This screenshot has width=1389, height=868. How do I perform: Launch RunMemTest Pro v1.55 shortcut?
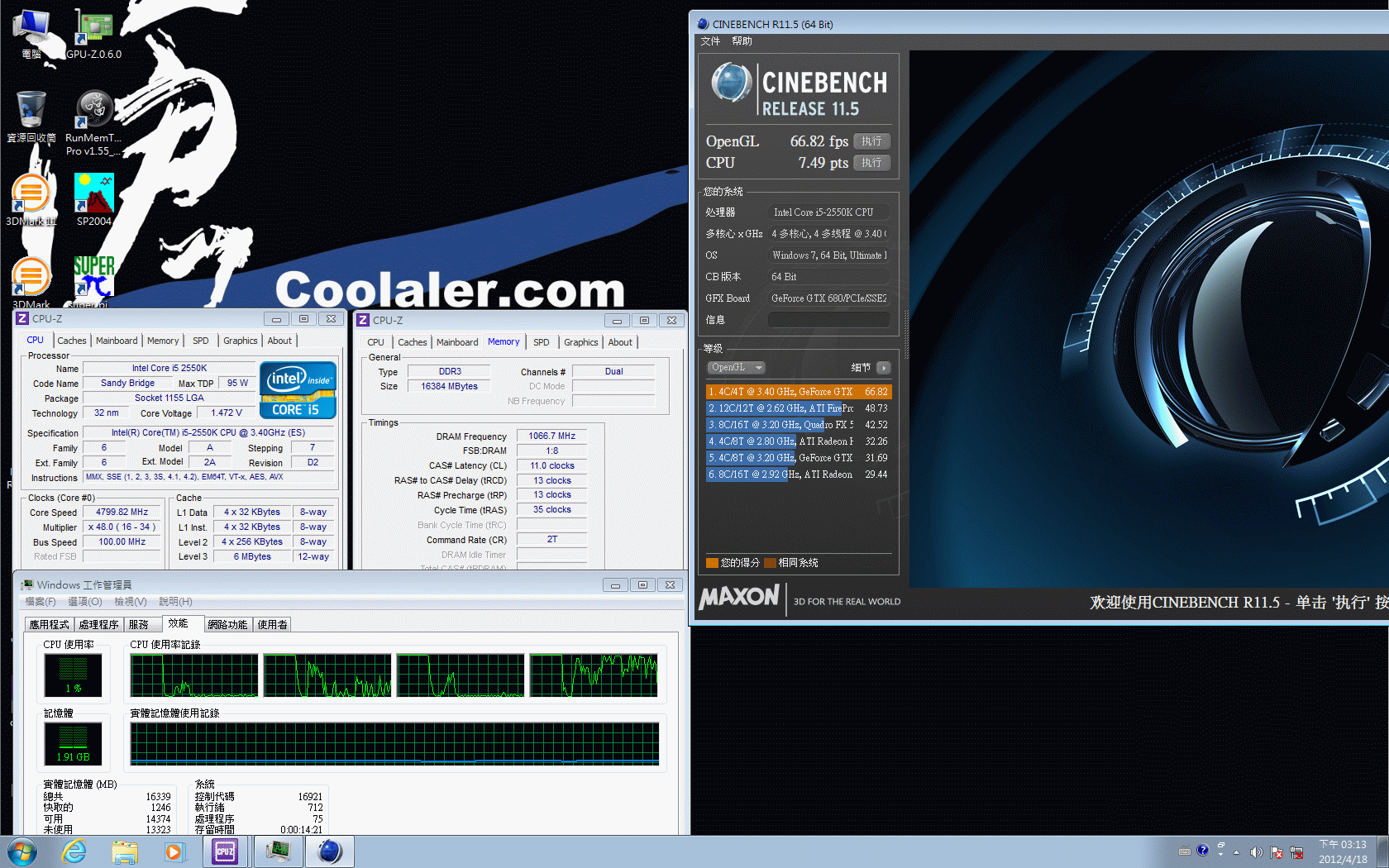[93, 122]
